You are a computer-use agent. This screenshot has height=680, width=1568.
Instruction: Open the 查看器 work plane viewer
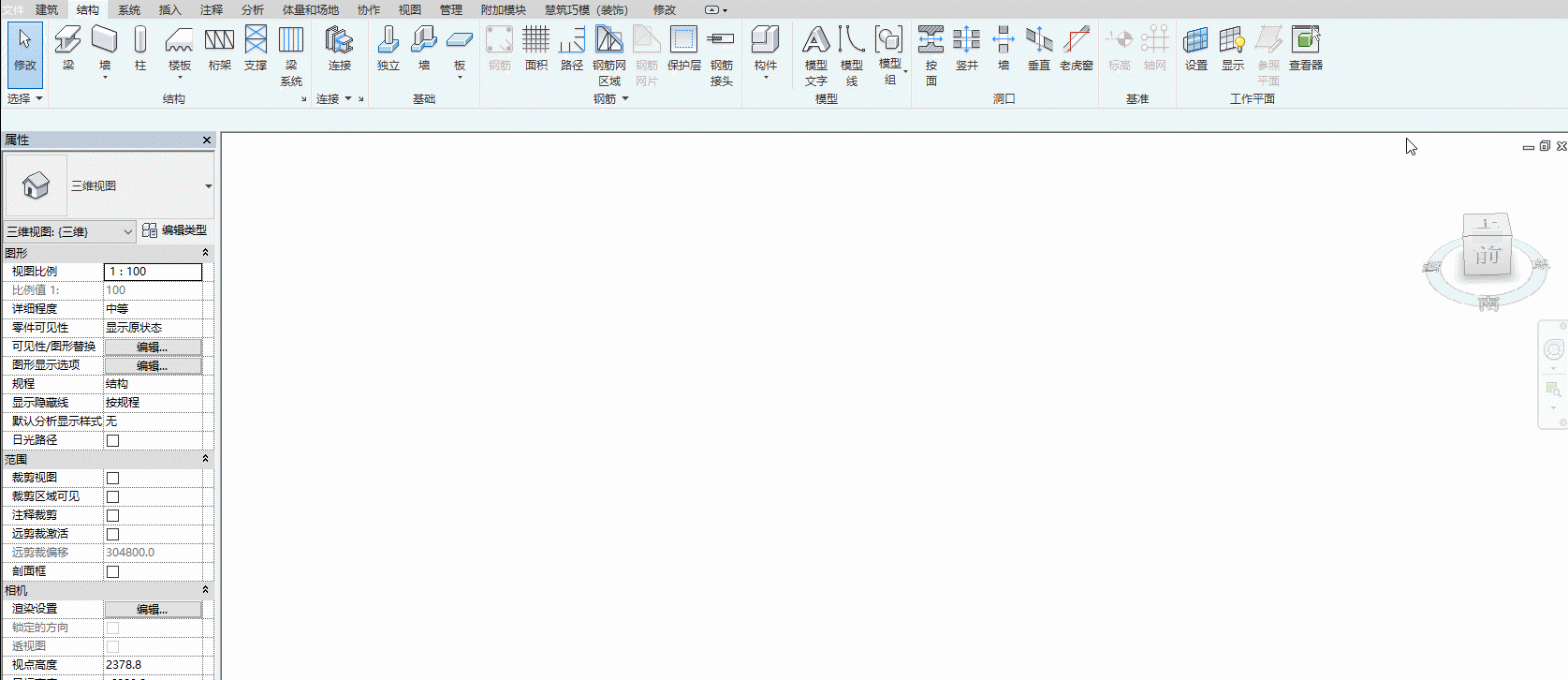[x=1306, y=50]
